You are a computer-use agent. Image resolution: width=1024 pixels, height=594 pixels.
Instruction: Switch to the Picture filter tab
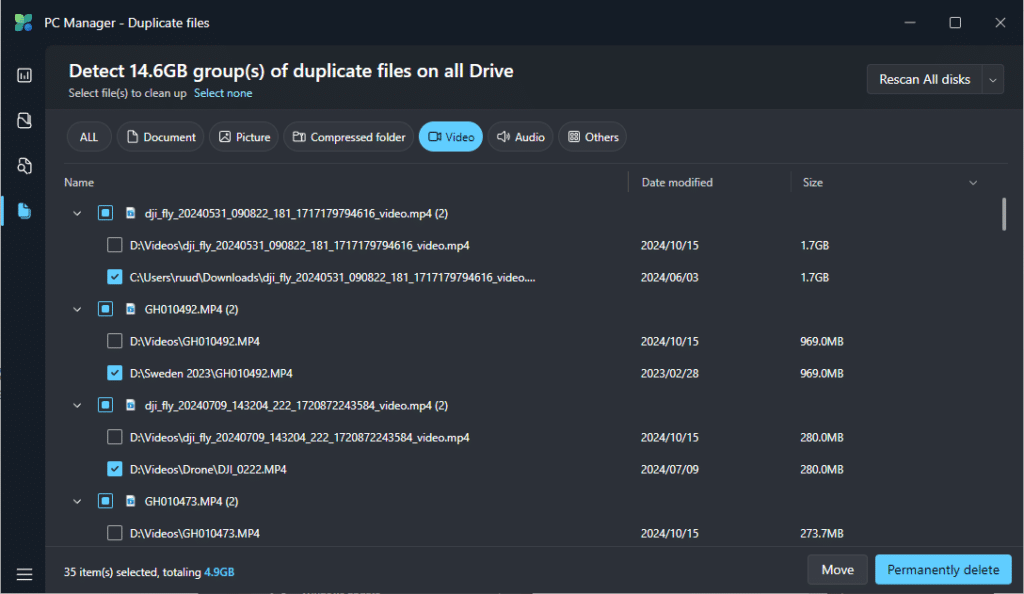(x=244, y=137)
